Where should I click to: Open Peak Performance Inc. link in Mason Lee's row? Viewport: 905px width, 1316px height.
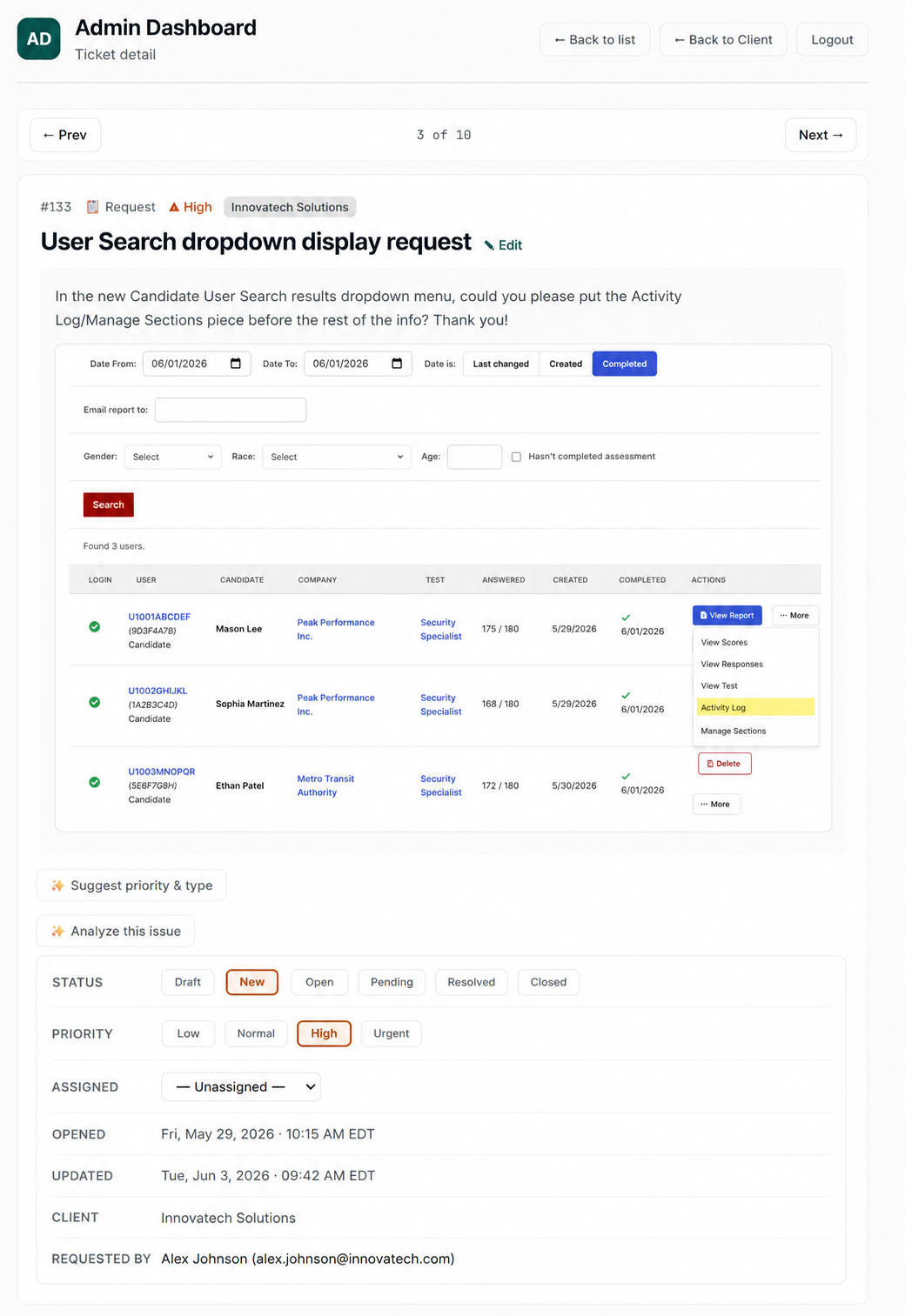click(x=336, y=629)
